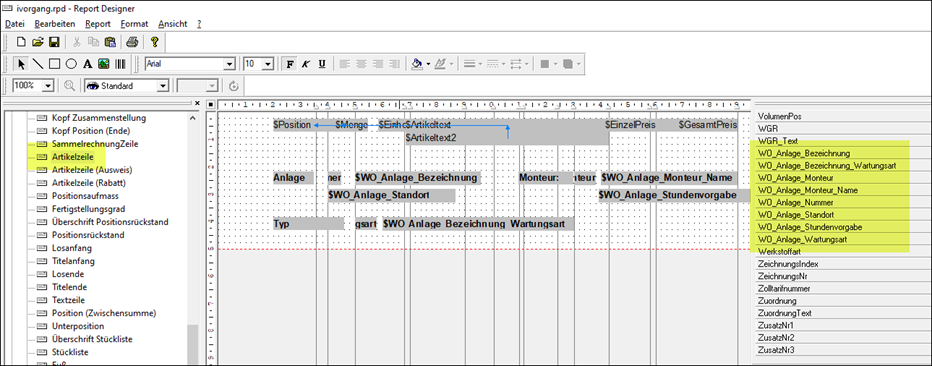Select the $GesamtPreis field on canvas
Screen dimensions: 932x366
(707, 125)
